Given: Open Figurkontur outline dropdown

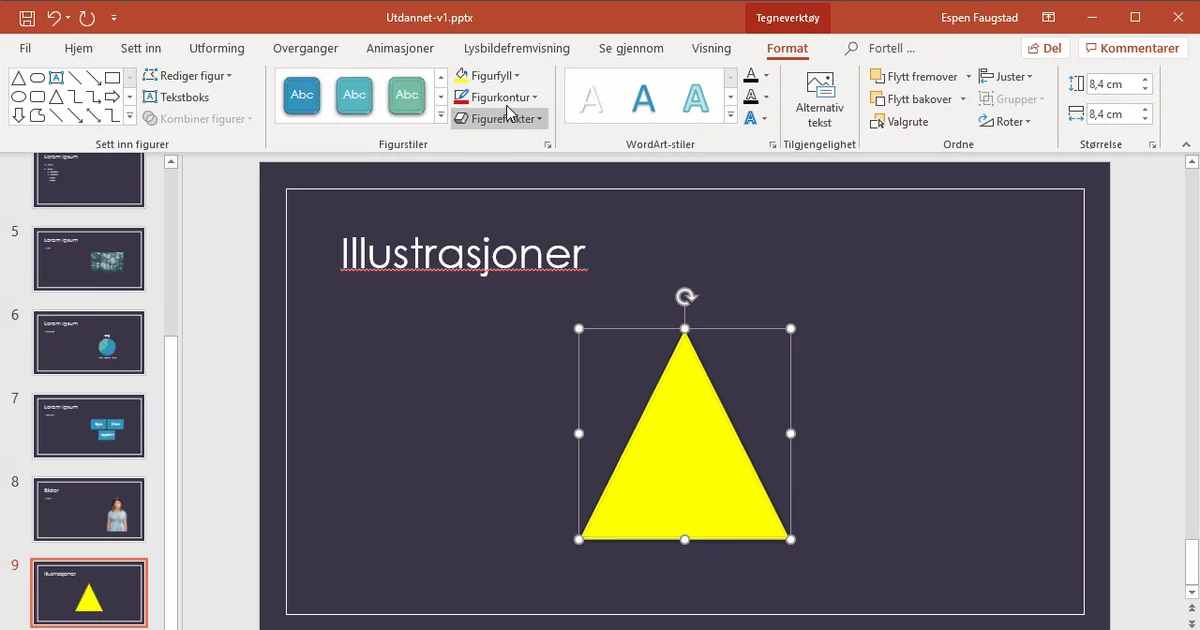Looking at the screenshot, I should [496, 97].
